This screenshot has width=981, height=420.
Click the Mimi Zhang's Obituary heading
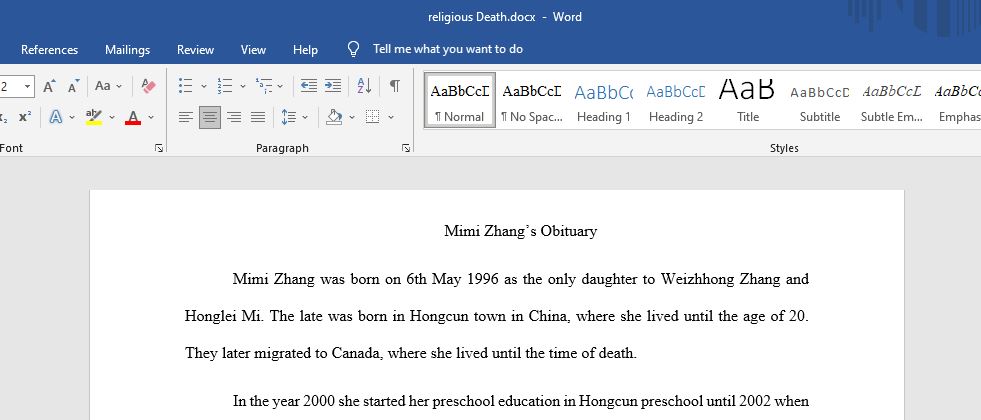pyautogui.click(x=521, y=231)
